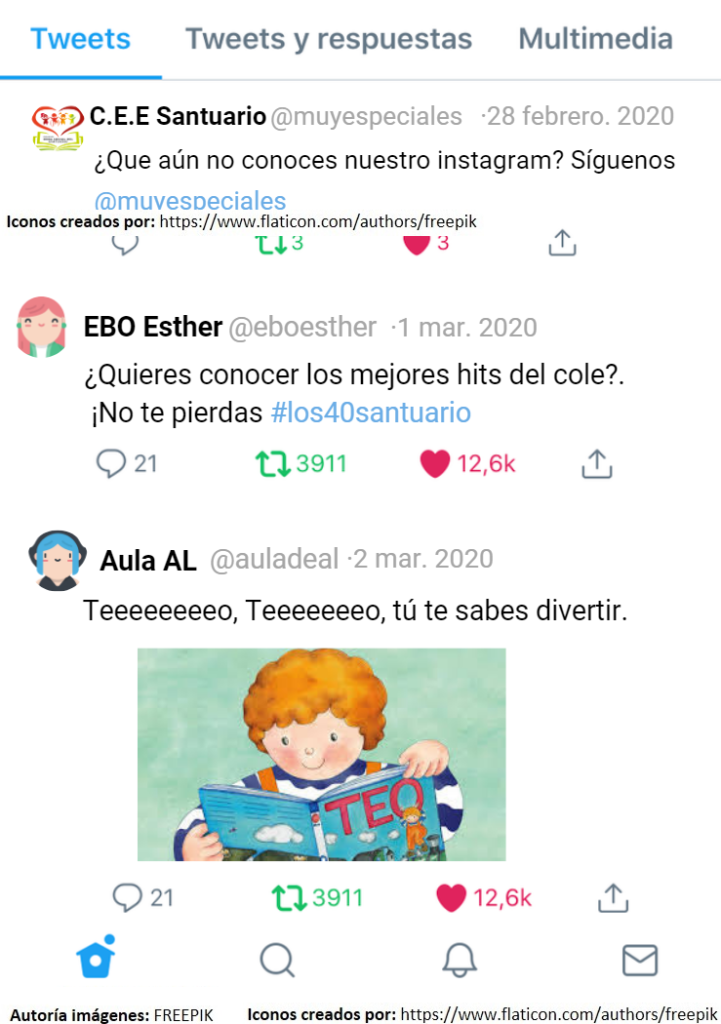
Task: Select the Tweets tab
Action: 80,39
